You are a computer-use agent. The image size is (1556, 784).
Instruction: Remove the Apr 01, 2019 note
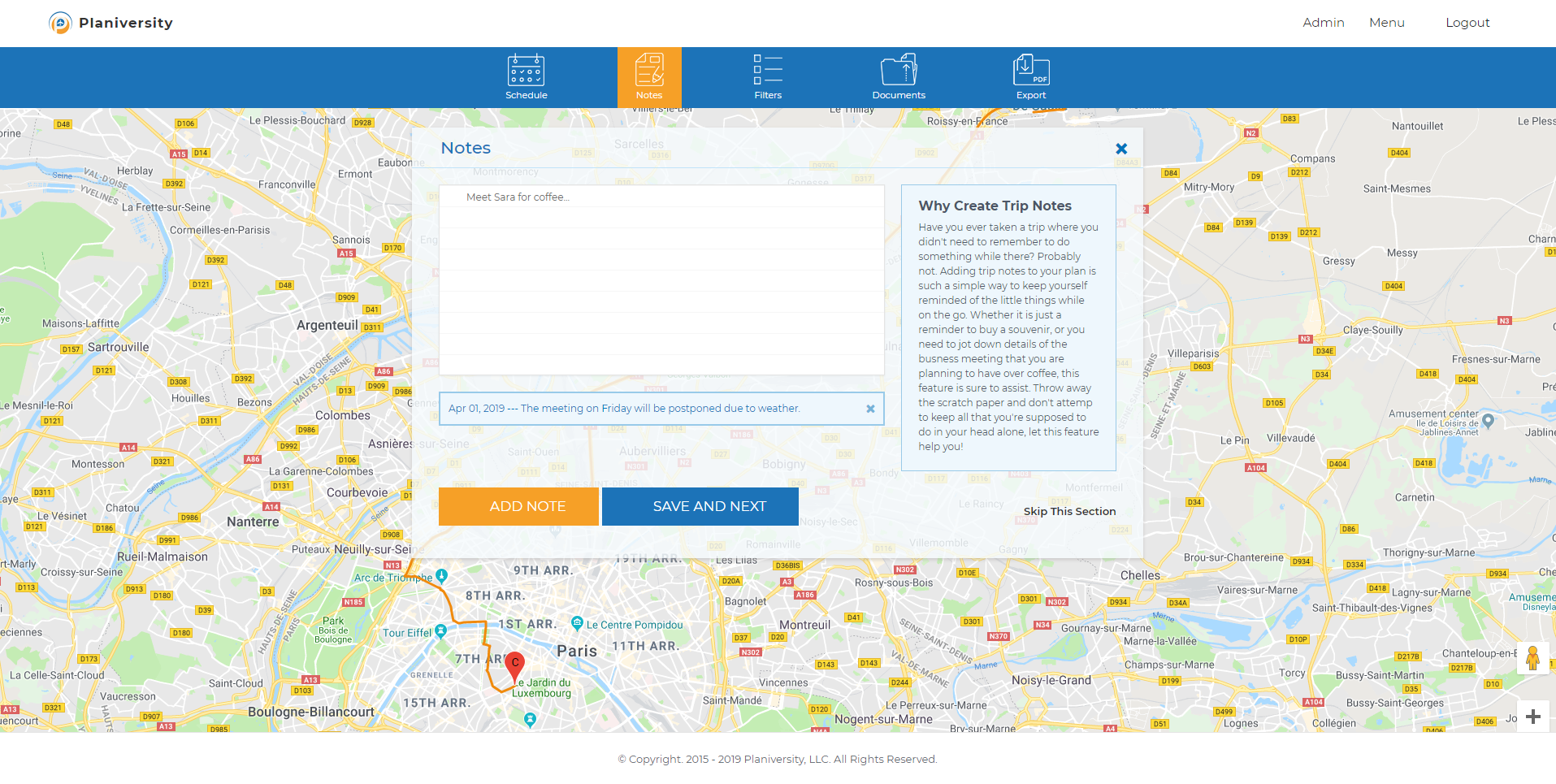pos(870,409)
